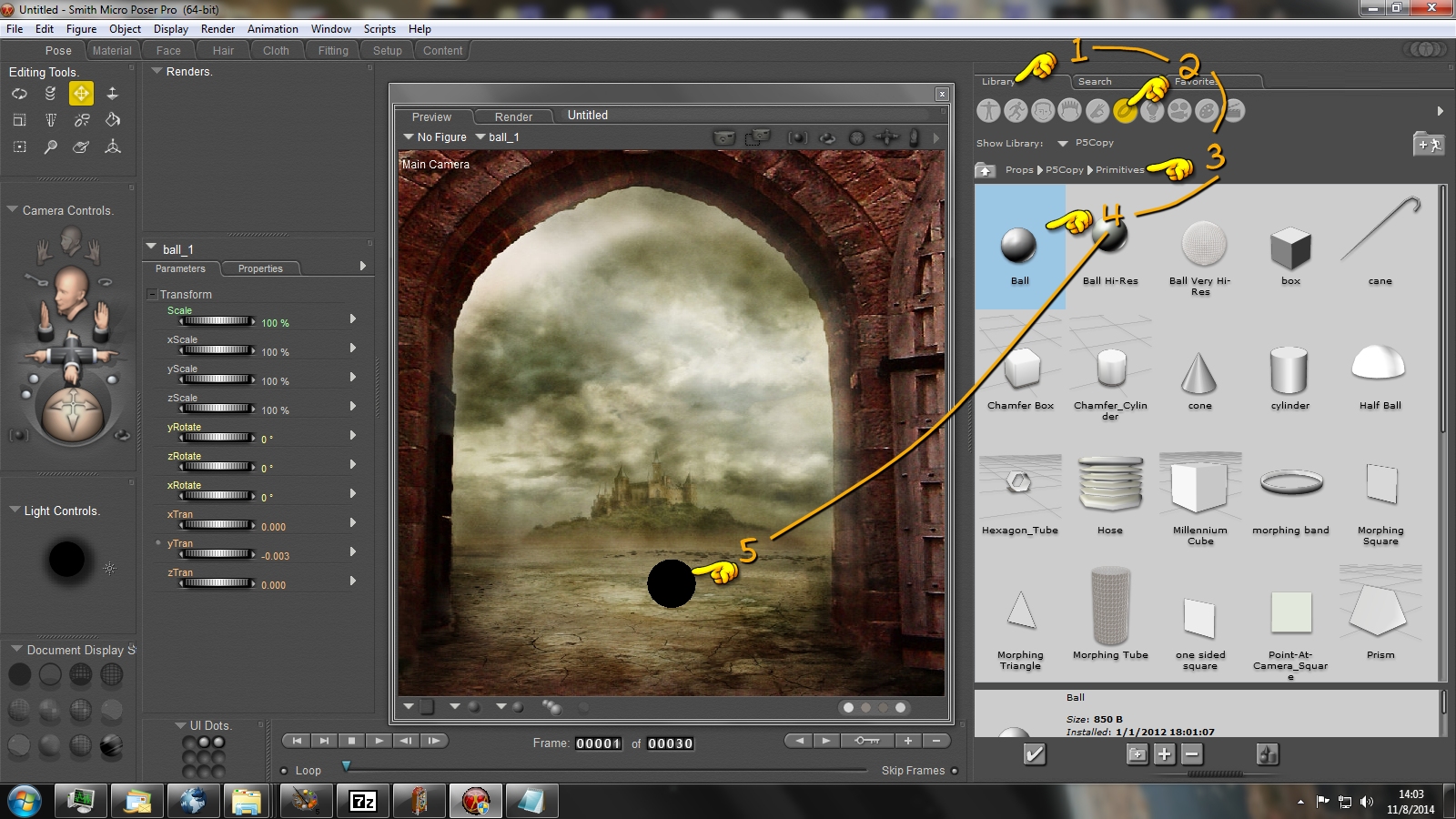The image size is (1456, 819).
Task: Select the cone primitive thumbnail
Action: [1199, 373]
